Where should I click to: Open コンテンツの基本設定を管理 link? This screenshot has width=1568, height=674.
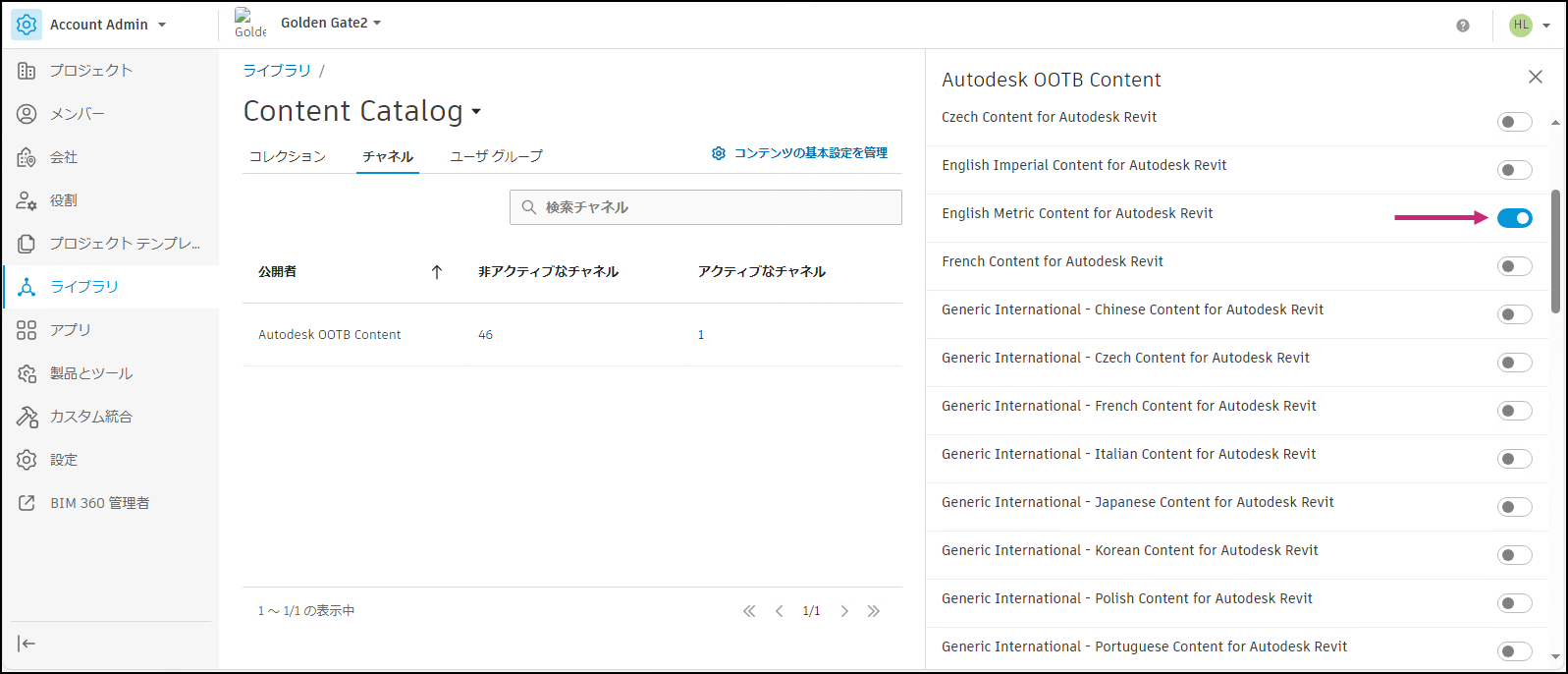pos(799,153)
